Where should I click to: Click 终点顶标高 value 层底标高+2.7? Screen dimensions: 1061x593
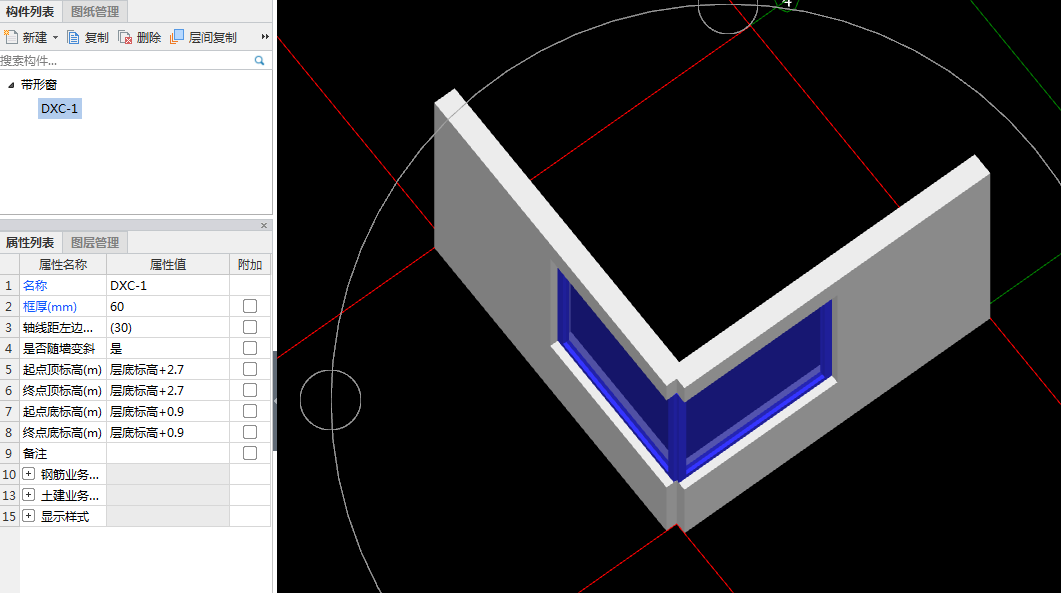click(x=168, y=391)
